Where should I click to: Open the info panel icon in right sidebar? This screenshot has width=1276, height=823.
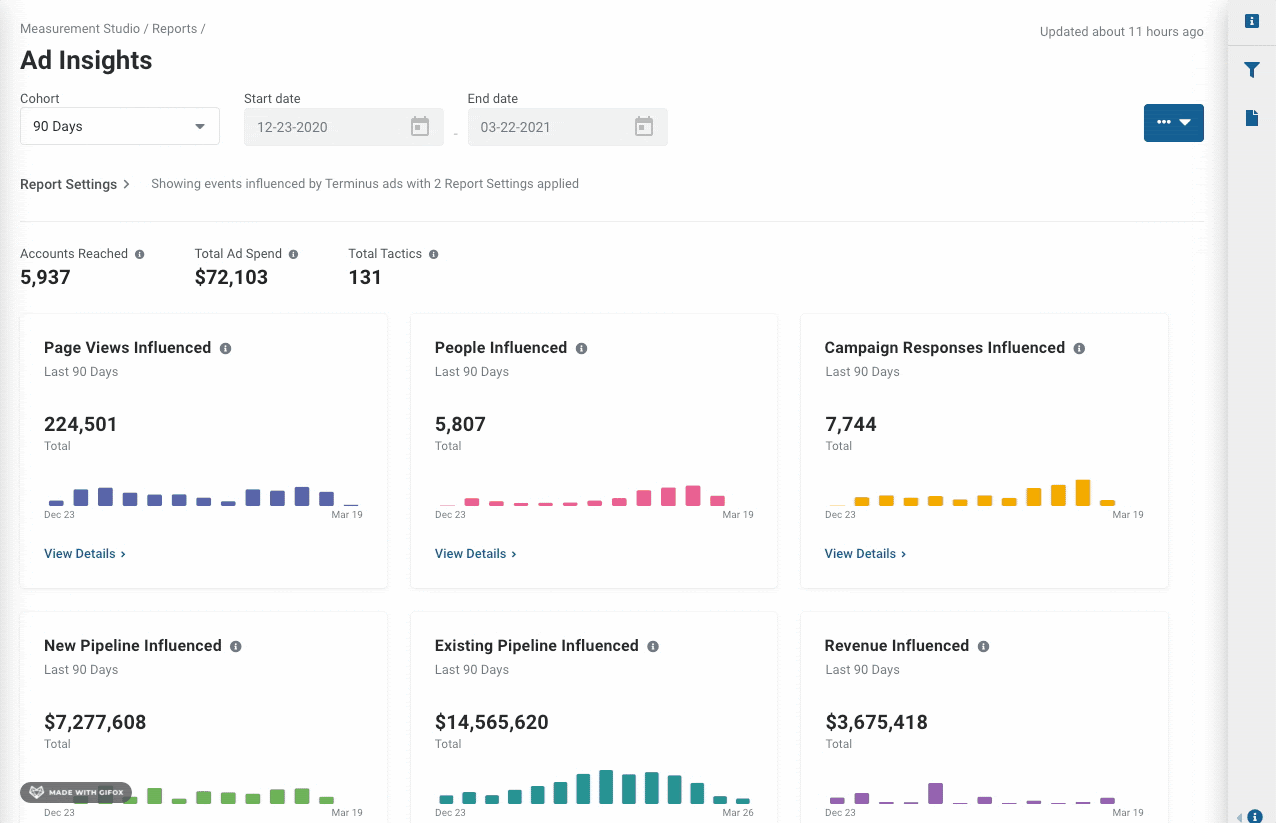click(1252, 21)
